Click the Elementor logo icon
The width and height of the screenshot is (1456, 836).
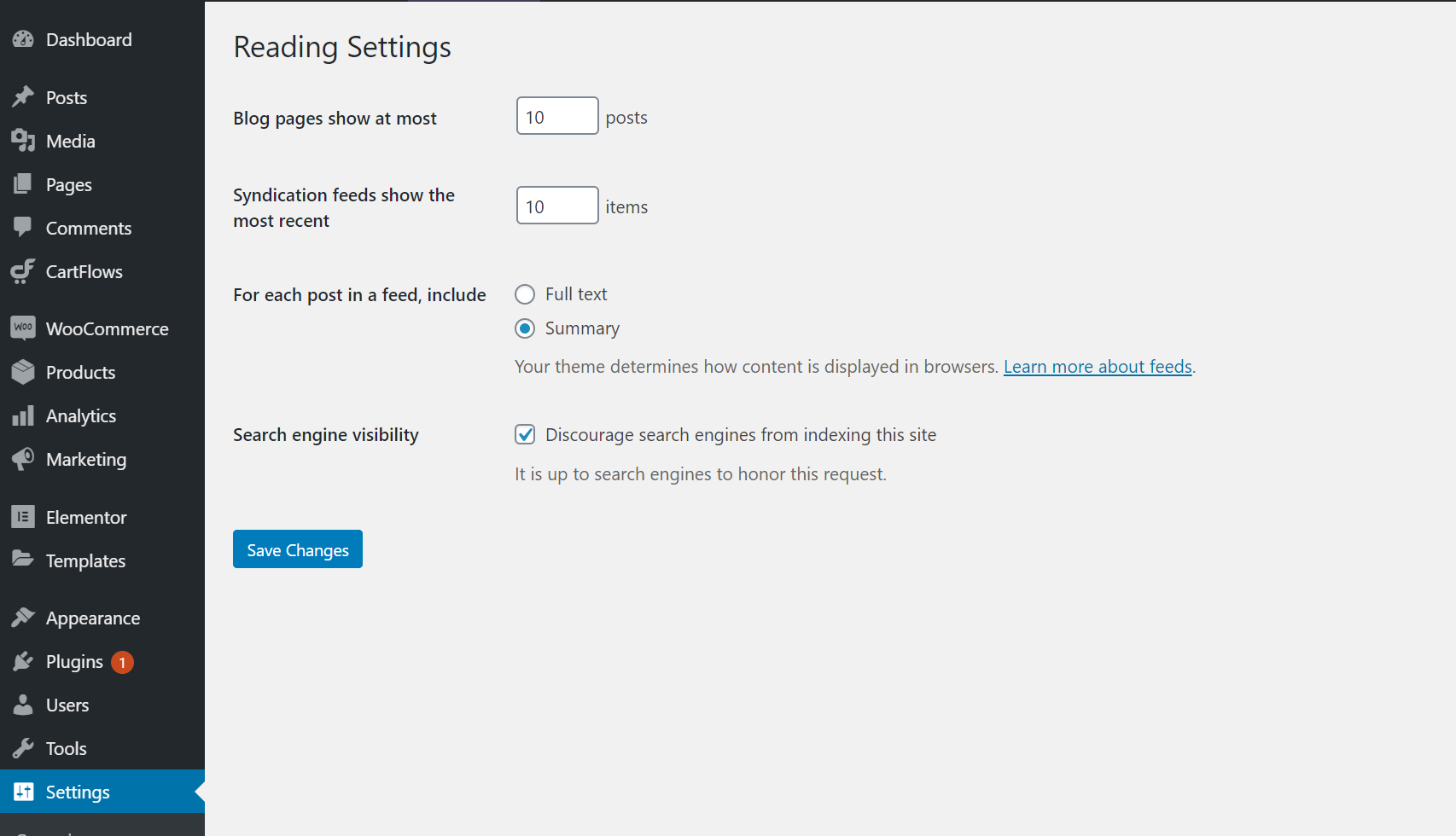point(23,517)
